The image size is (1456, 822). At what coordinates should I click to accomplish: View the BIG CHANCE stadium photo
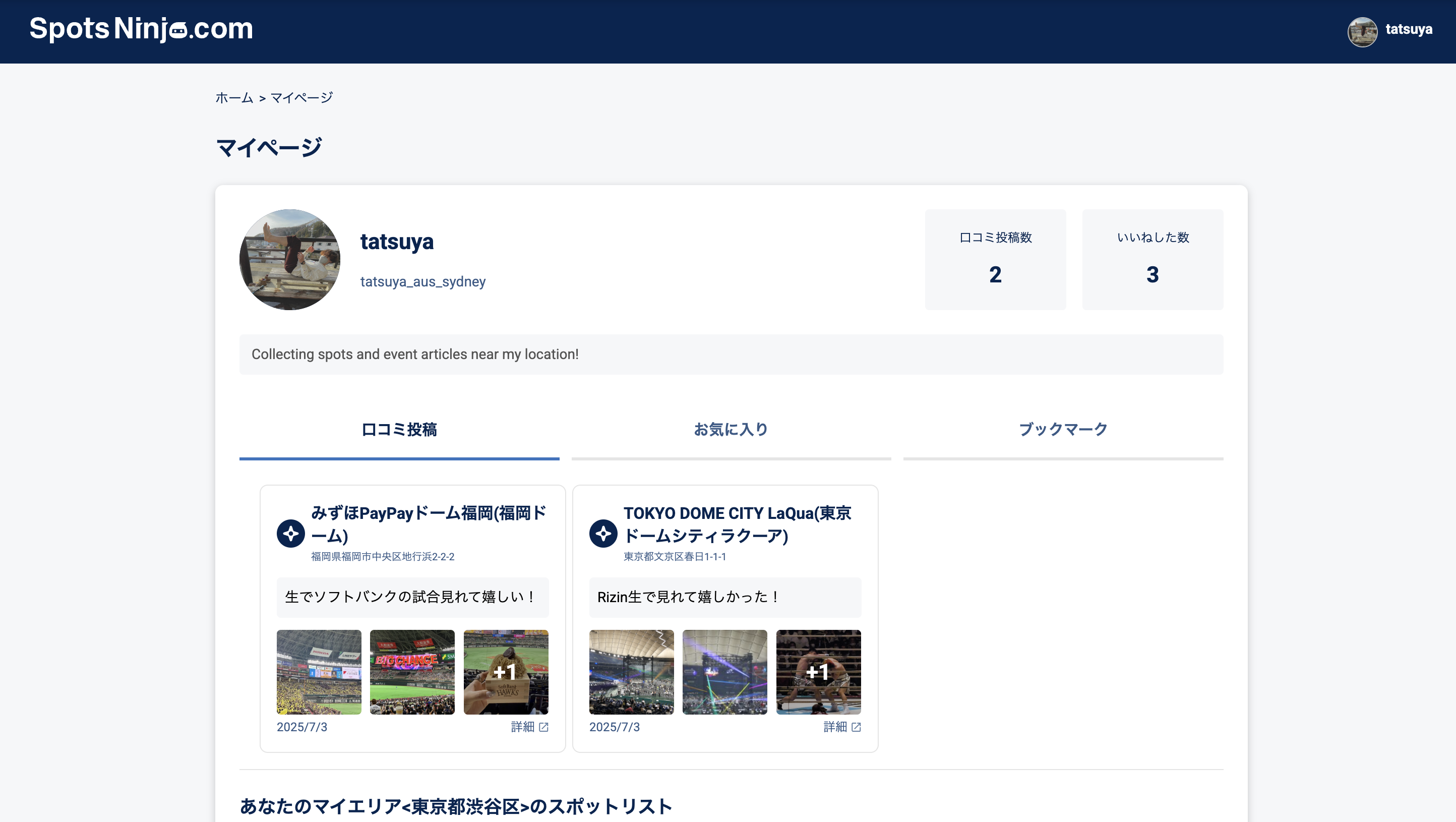pos(412,672)
